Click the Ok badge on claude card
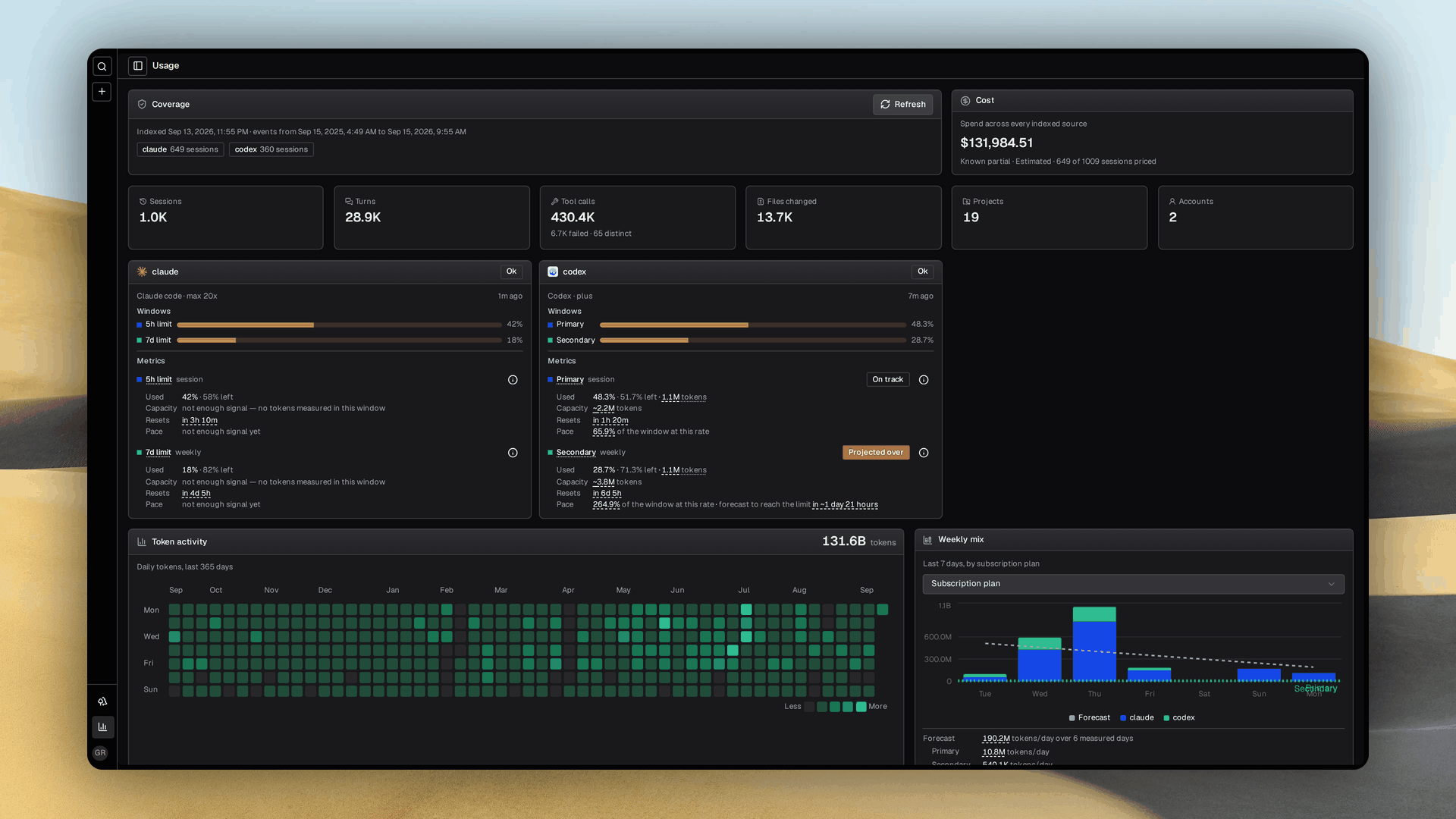This screenshot has height=819, width=1456. pos(511,271)
